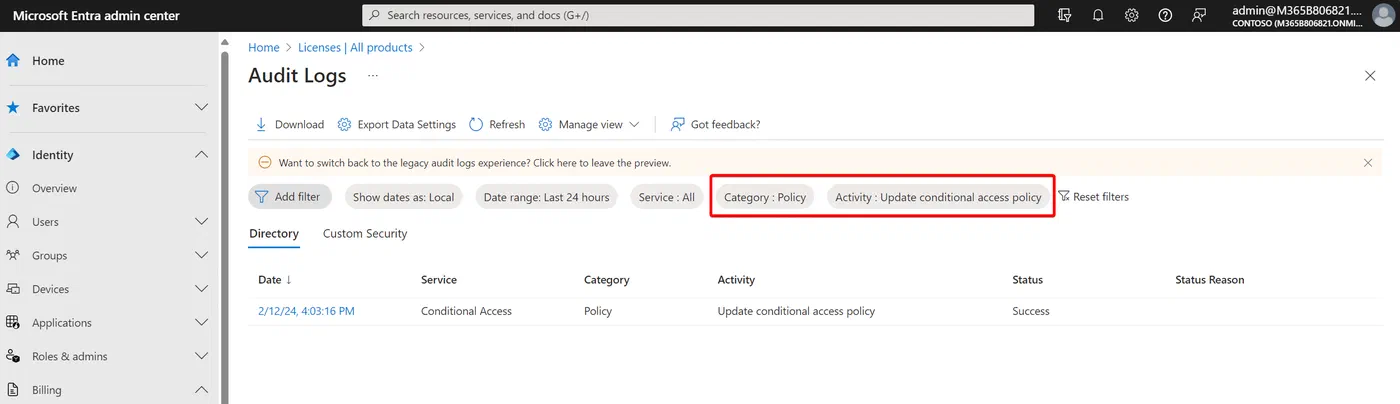Click the Success status cell
Viewport: 1400px width, 404px height.
point(1031,311)
